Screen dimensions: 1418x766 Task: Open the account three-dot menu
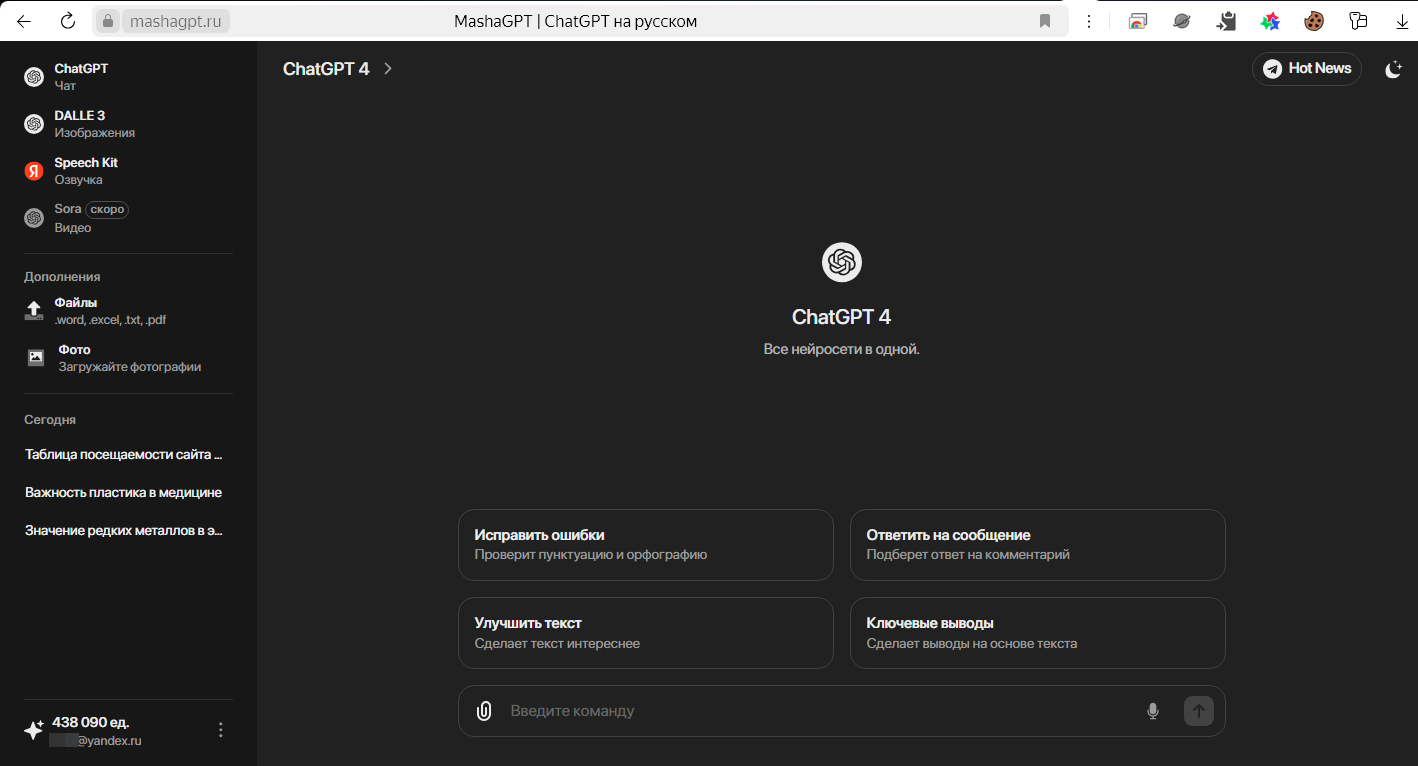tap(221, 730)
